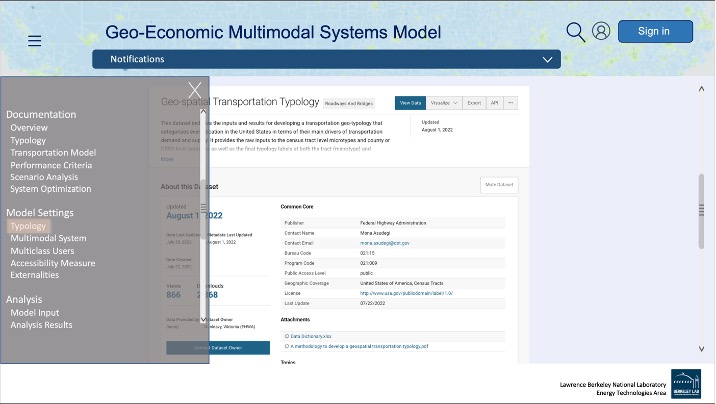
Task: Open System Optimization documentation
Action: coord(51,189)
